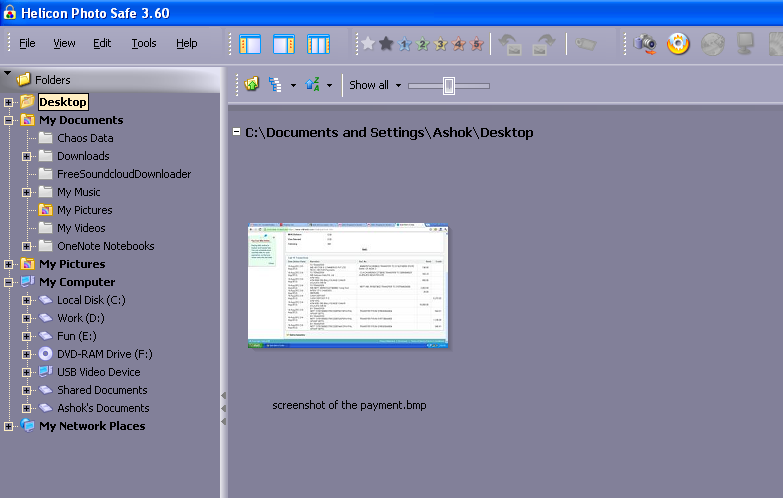
Task: Open the sort order dropdown arrow
Action: pos(329,86)
